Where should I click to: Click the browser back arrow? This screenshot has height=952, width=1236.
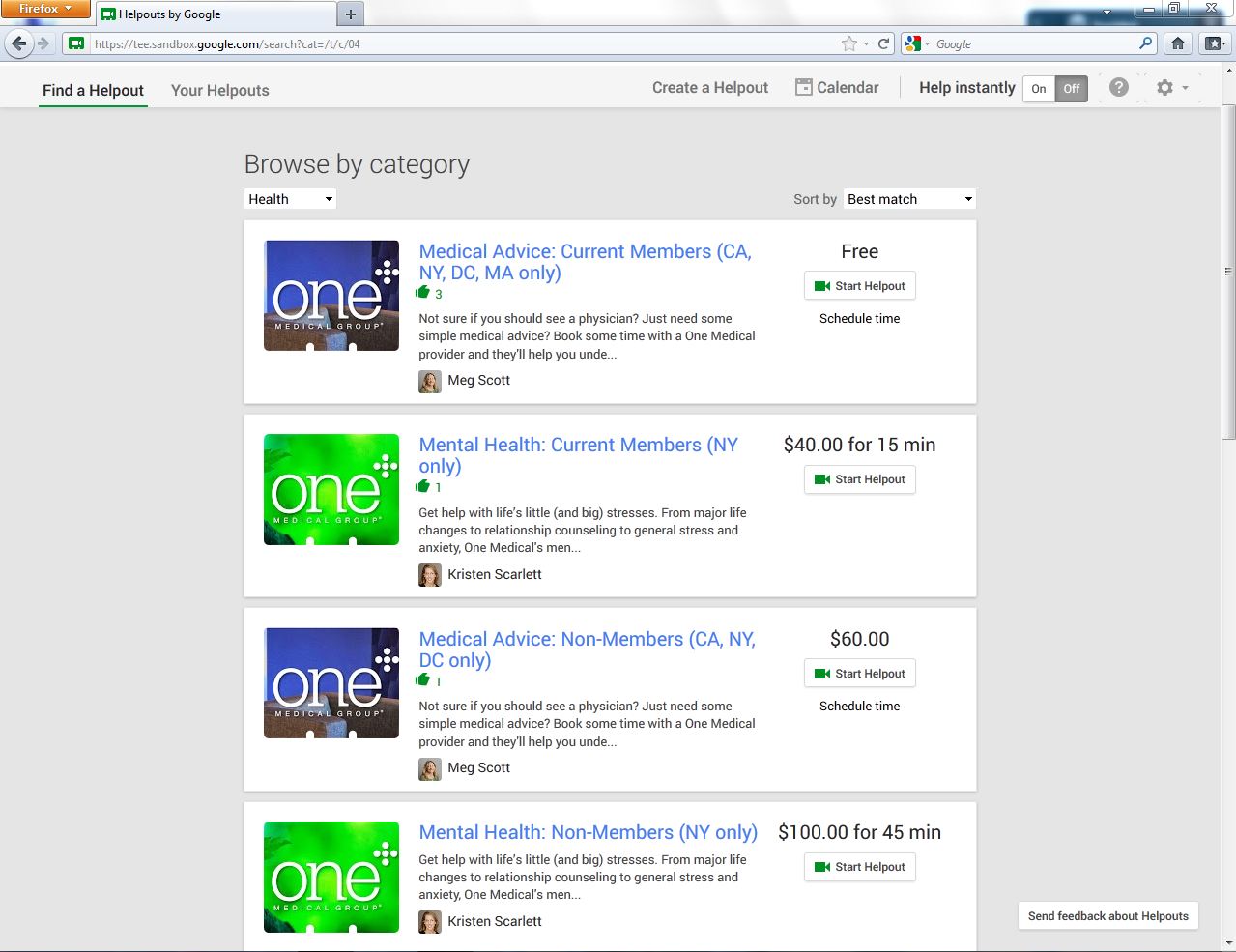[x=19, y=43]
